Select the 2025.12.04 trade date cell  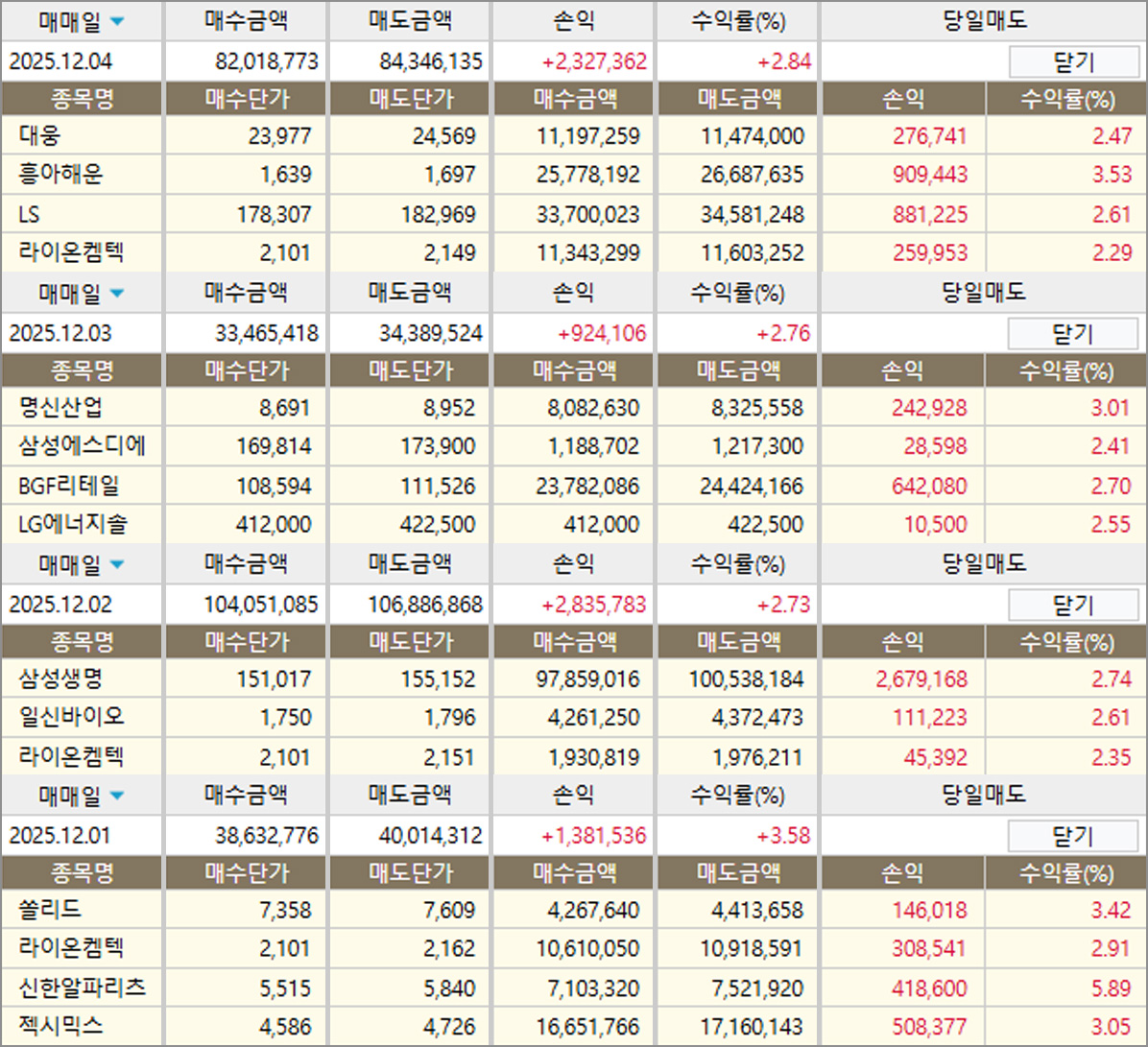pyautogui.click(x=60, y=62)
